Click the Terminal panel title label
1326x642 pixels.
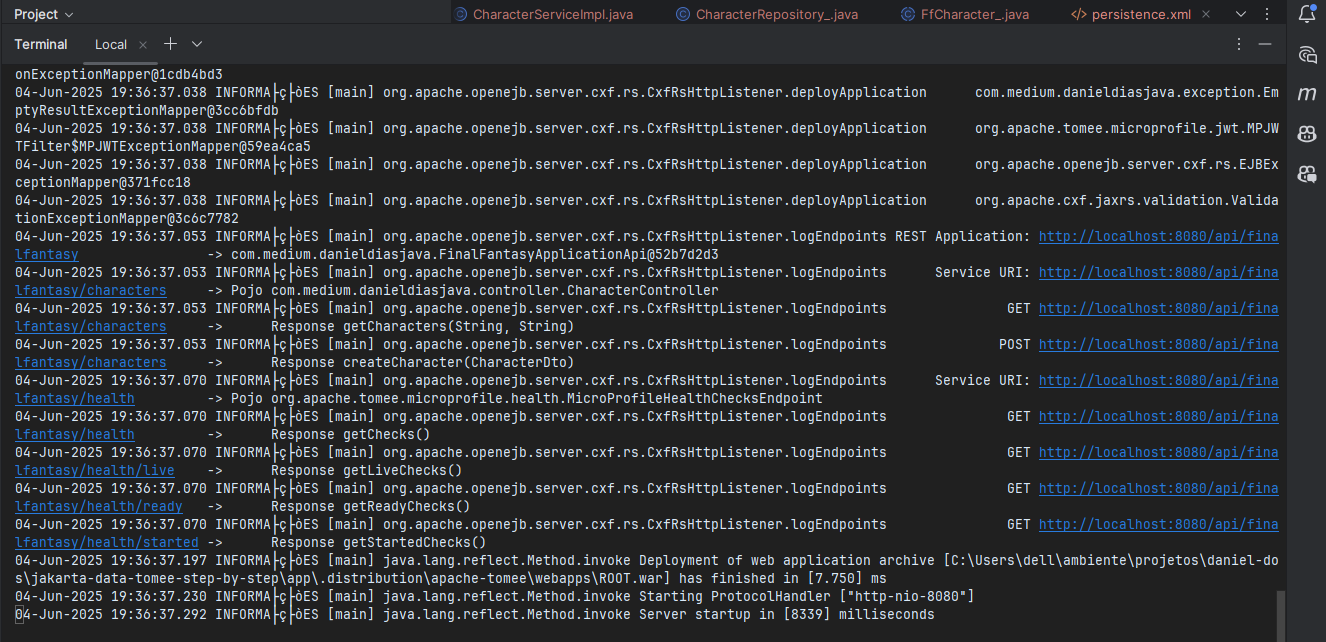41,44
